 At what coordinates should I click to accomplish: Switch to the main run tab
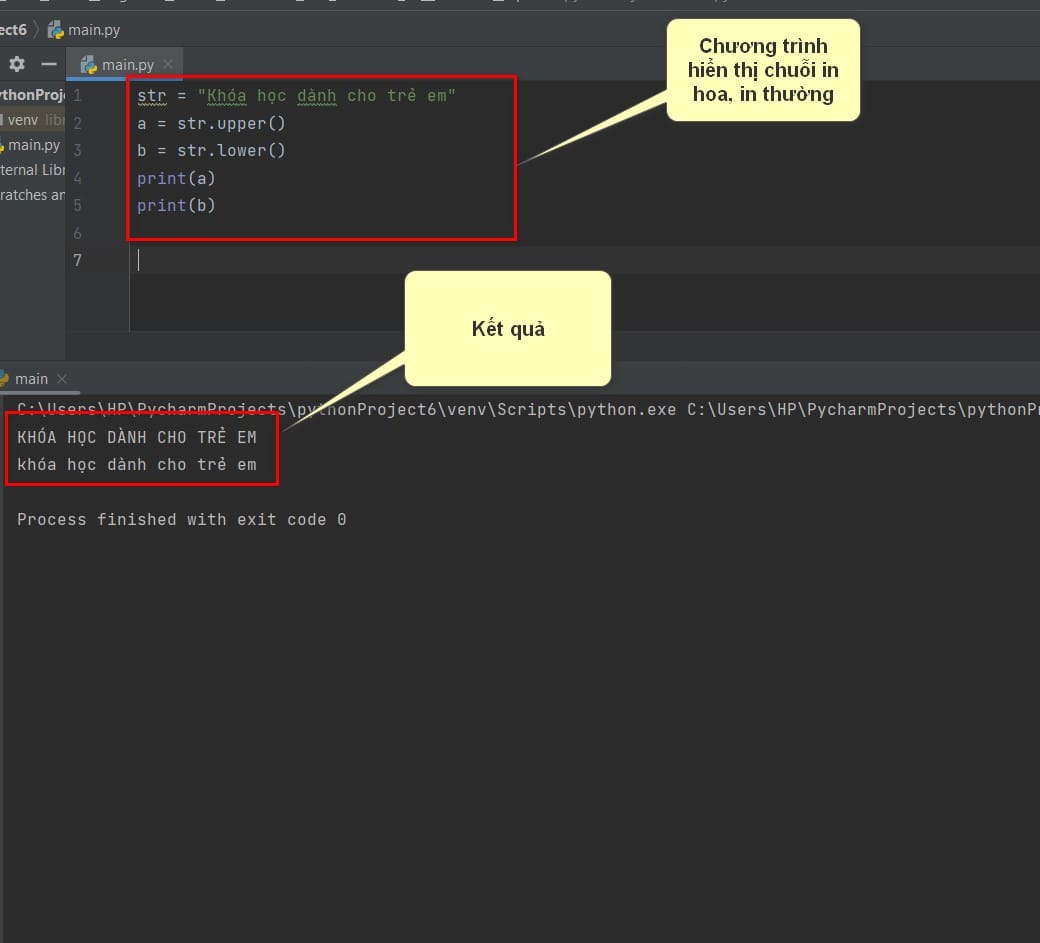pyautogui.click(x=31, y=379)
